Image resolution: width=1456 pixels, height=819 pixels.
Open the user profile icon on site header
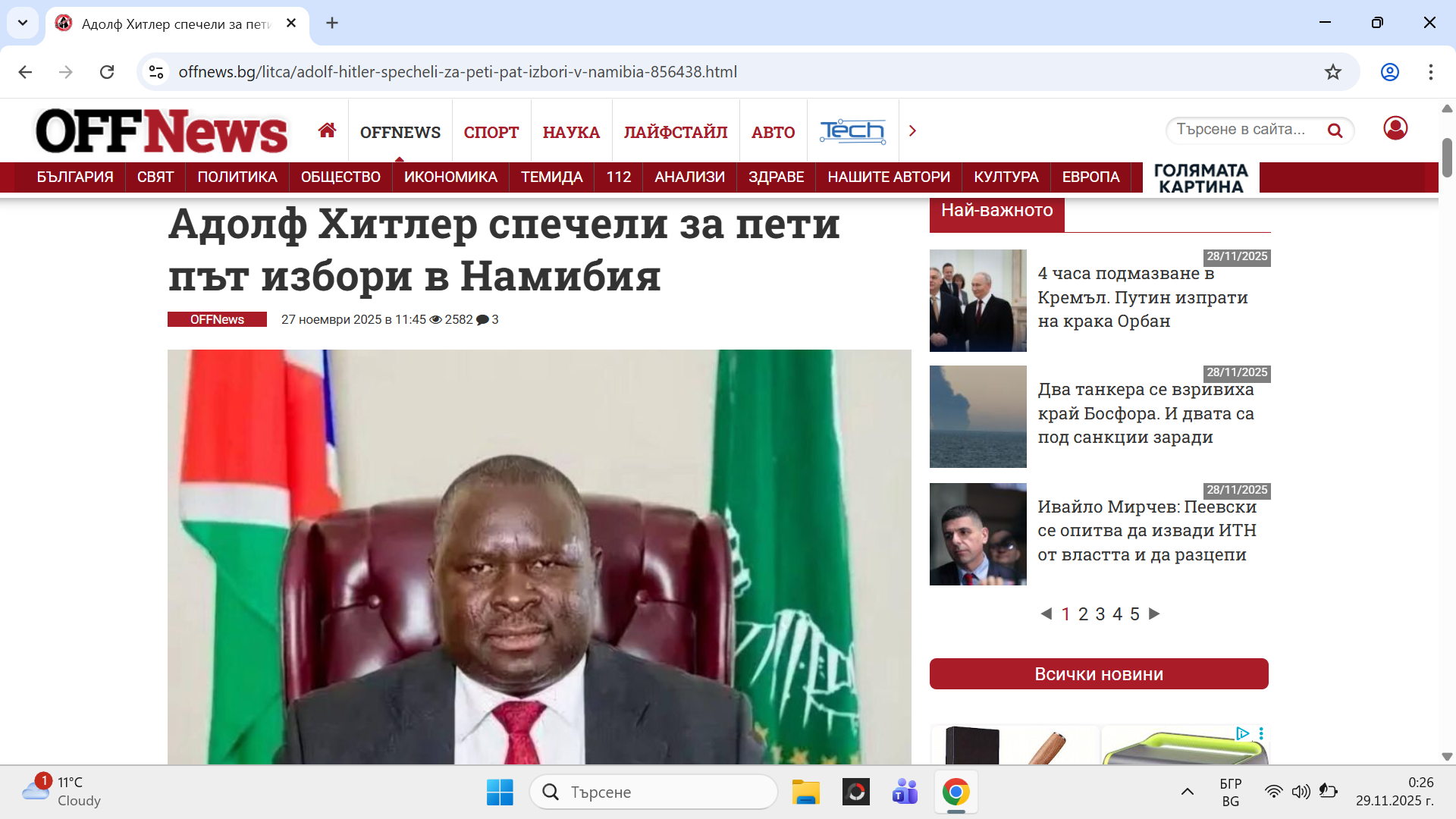[1395, 128]
